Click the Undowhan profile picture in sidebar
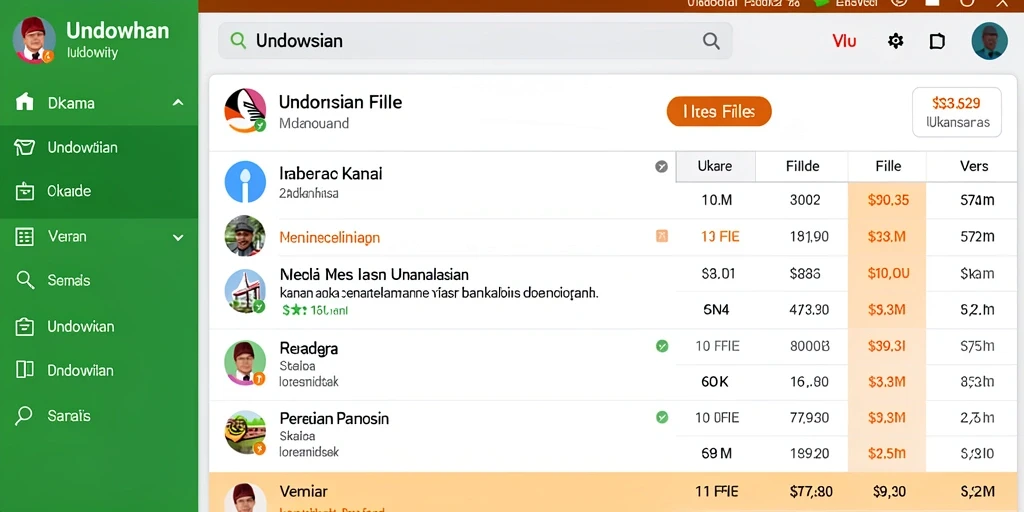This screenshot has width=1024, height=512. point(34,40)
